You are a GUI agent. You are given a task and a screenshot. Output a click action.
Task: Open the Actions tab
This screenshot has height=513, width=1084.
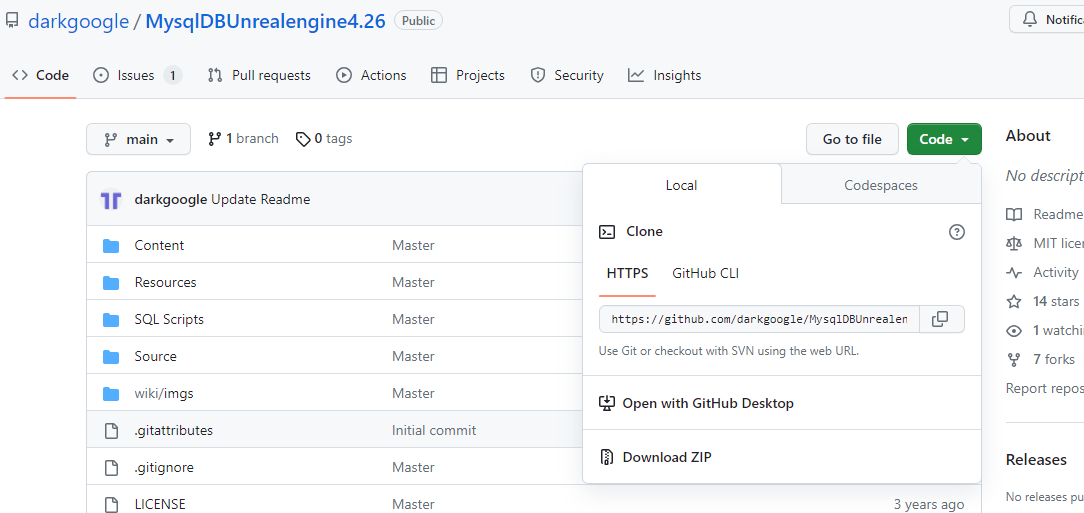(371, 75)
